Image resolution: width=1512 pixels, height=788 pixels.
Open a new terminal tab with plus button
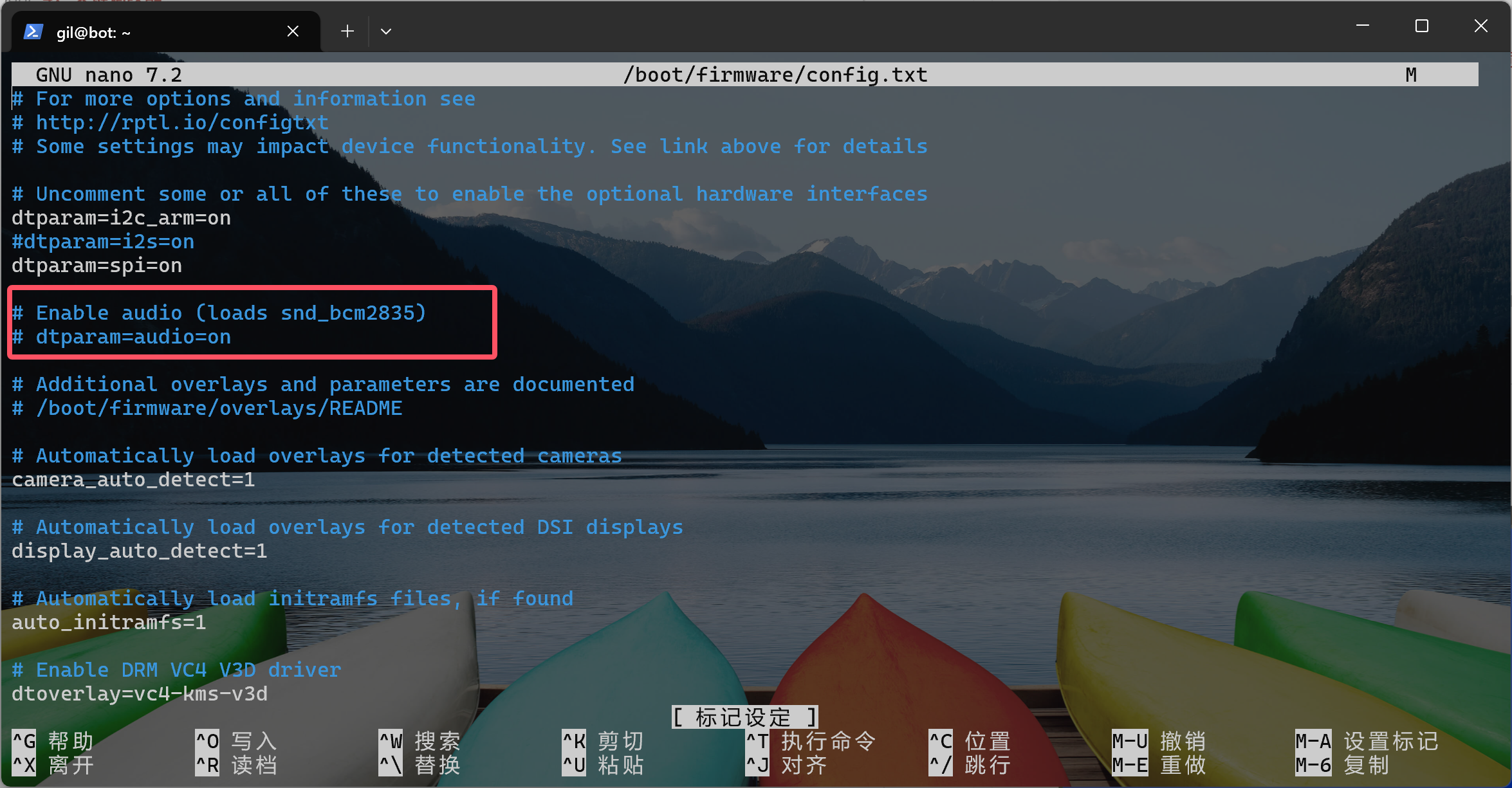[347, 31]
